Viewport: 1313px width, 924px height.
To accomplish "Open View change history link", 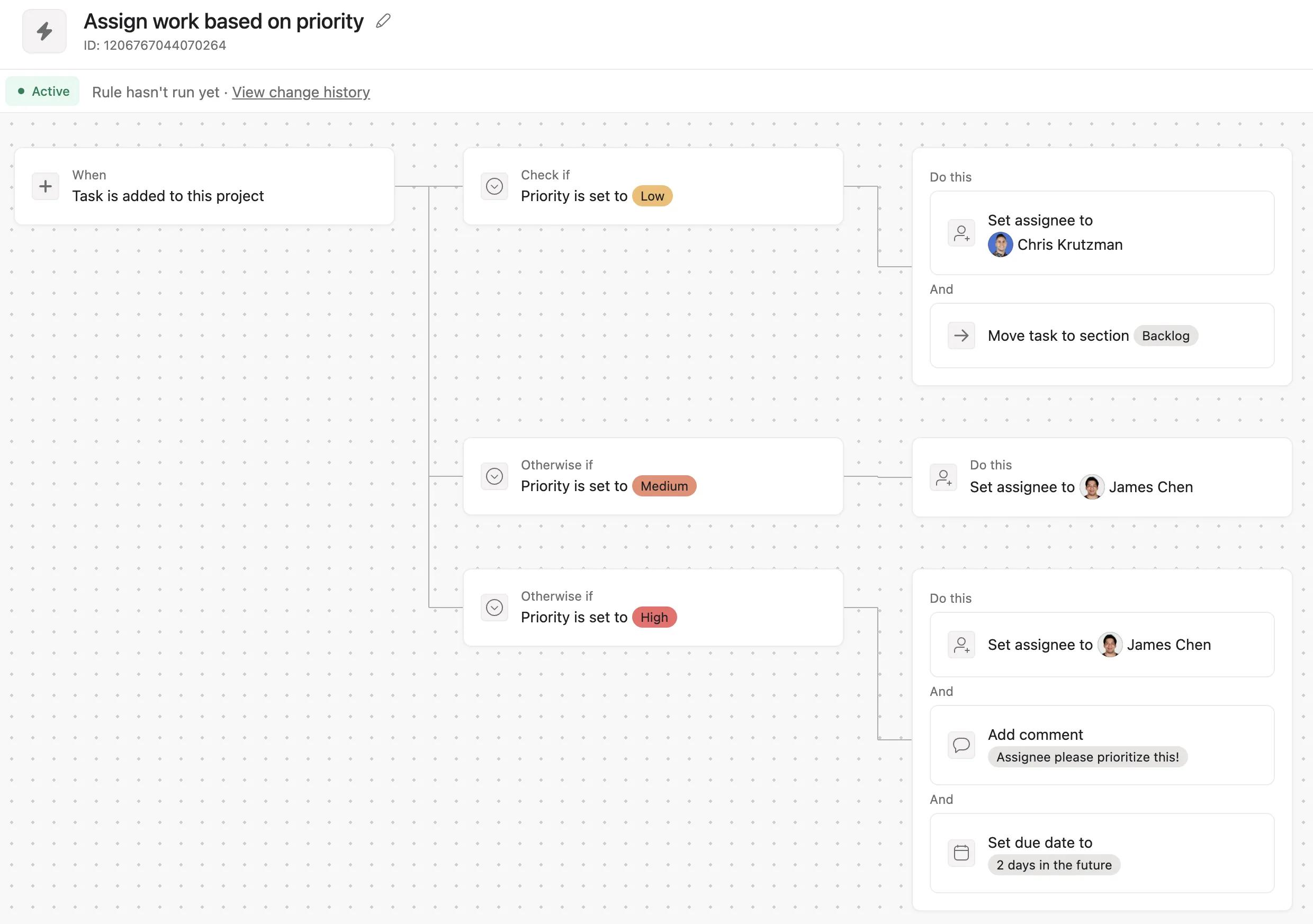I will point(301,92).
